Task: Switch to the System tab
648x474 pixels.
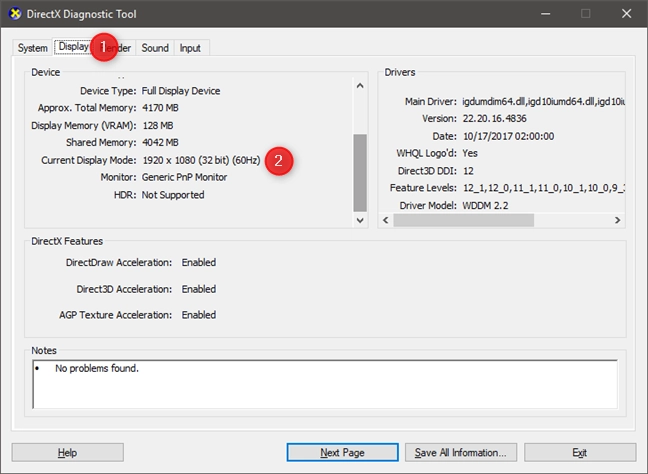Action: tap(32, 48)
